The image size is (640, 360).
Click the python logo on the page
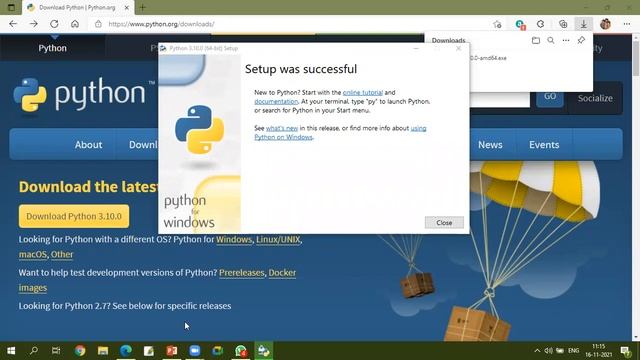pyautogui.click(x=83, y=95)
